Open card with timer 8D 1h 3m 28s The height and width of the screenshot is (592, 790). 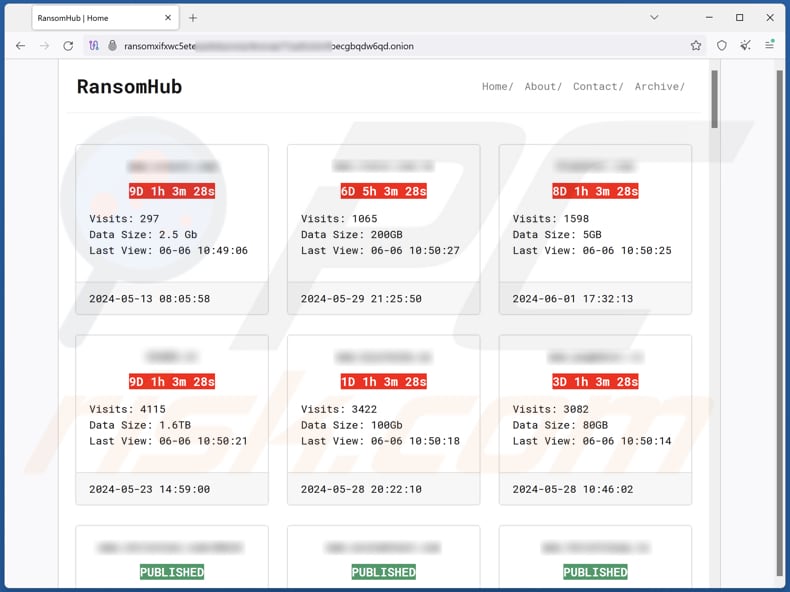[x=595, y=229]
